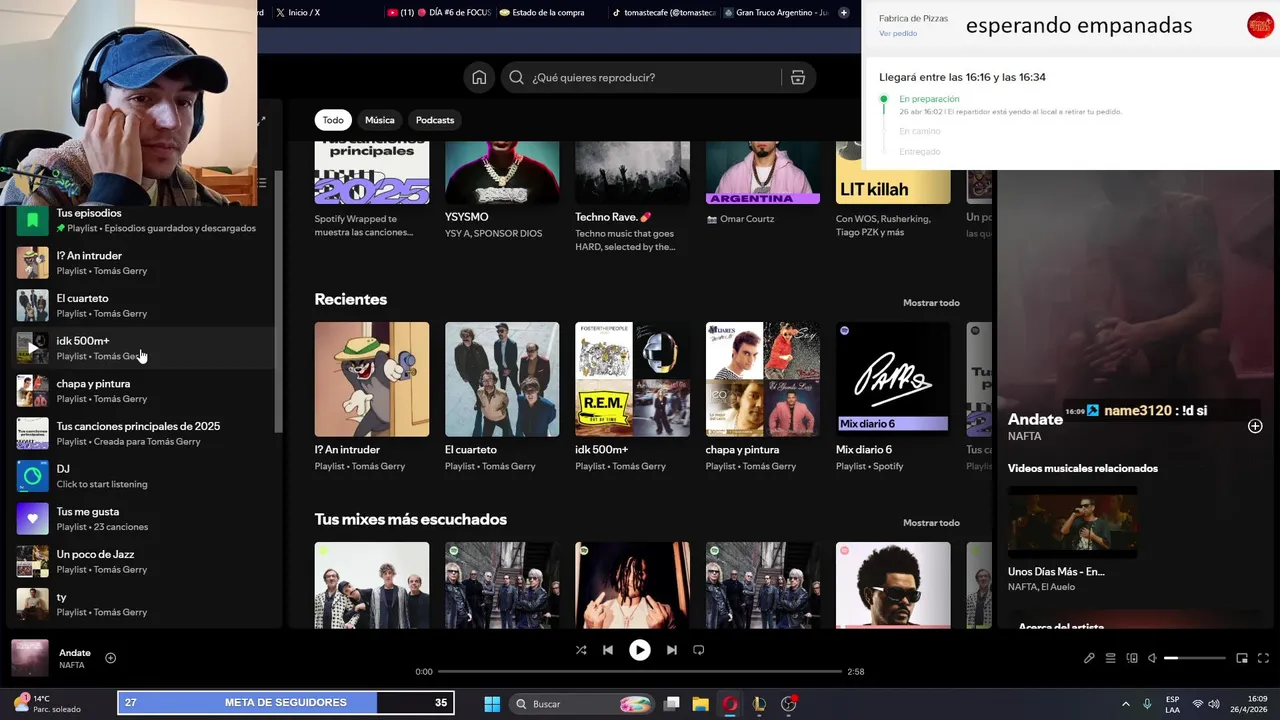Open the ty playlist in sidebar
This screenshot has height=720, width=1280.
click(x=143, y=604)
